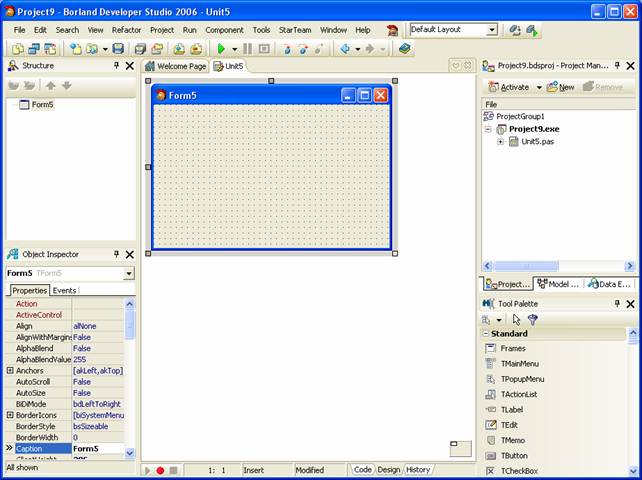
Task: Select the TCheckBox component in palette
Action: click(519, 470)
